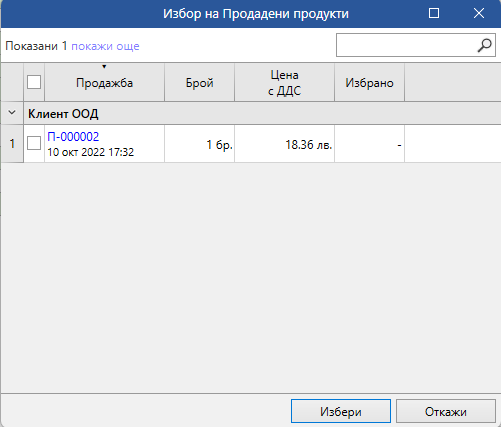Collapse the Клиент ООД group chevron
The image size is (501, 427).
(x=12, y=113)
